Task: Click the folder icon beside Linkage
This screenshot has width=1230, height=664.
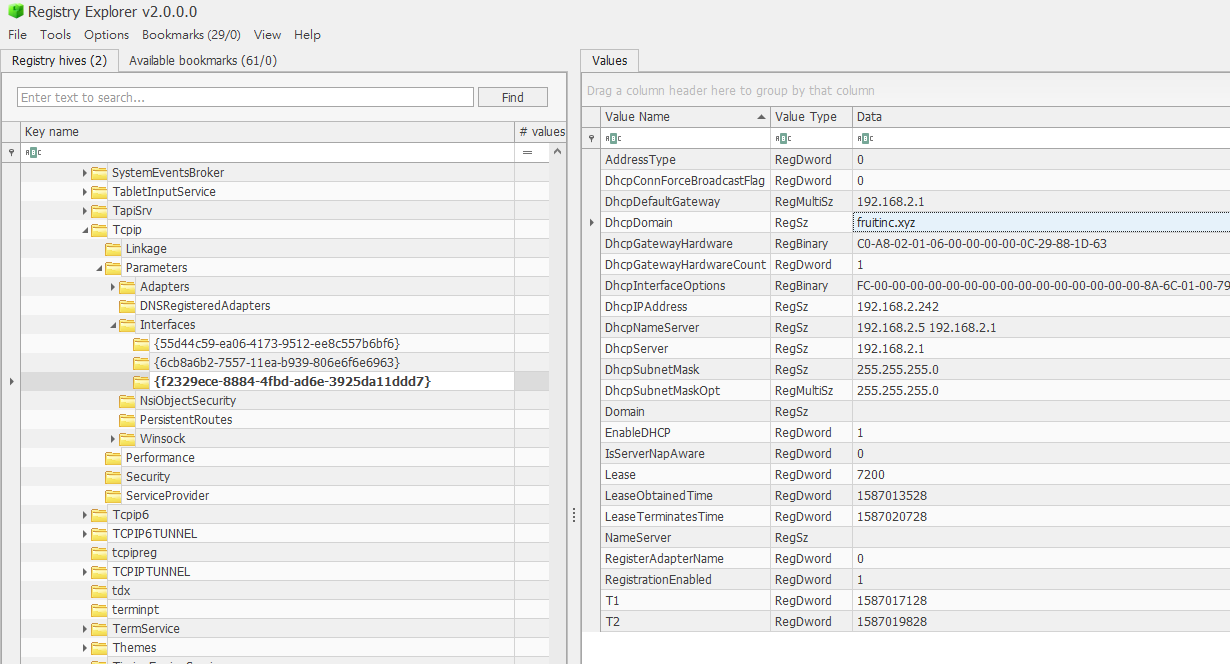Action: [113, 249]
